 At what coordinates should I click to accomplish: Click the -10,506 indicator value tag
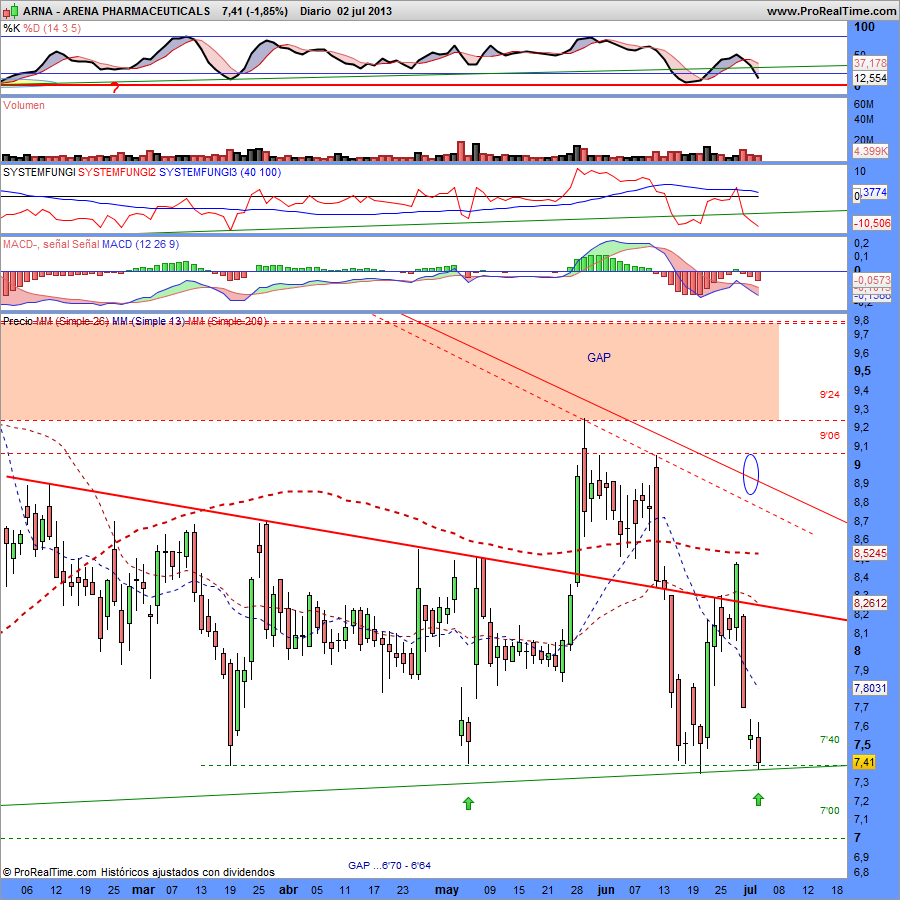coord(871,223)
